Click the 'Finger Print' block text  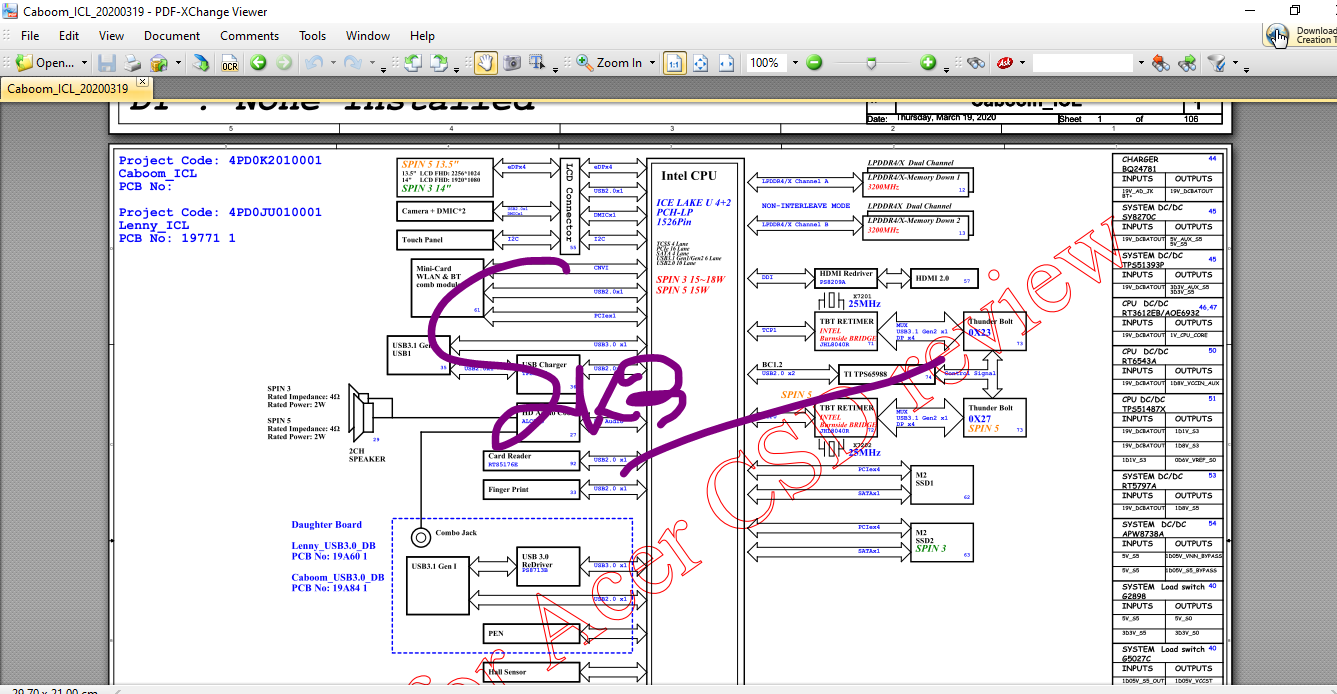click(508, 490)
